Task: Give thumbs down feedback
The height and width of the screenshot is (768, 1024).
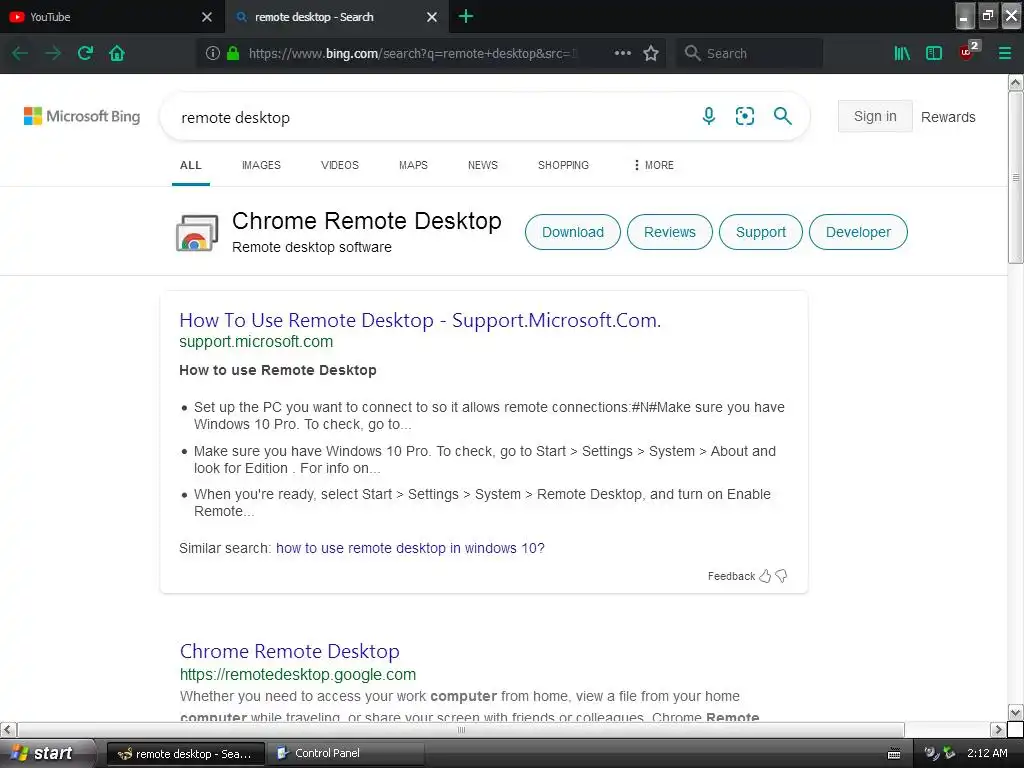Action: (x=781, y=576)
